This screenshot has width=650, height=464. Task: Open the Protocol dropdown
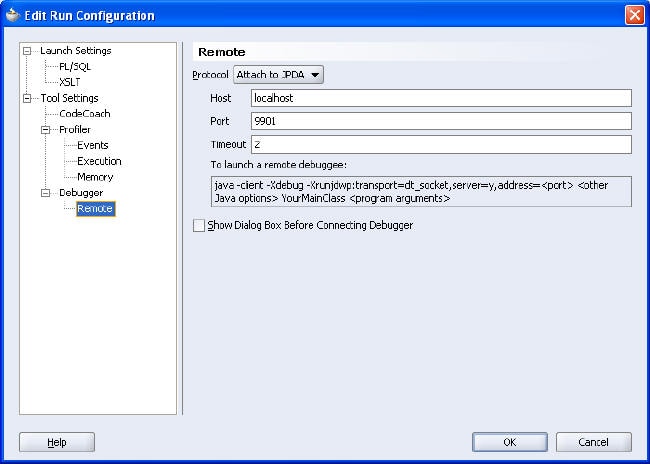point(278,75)
